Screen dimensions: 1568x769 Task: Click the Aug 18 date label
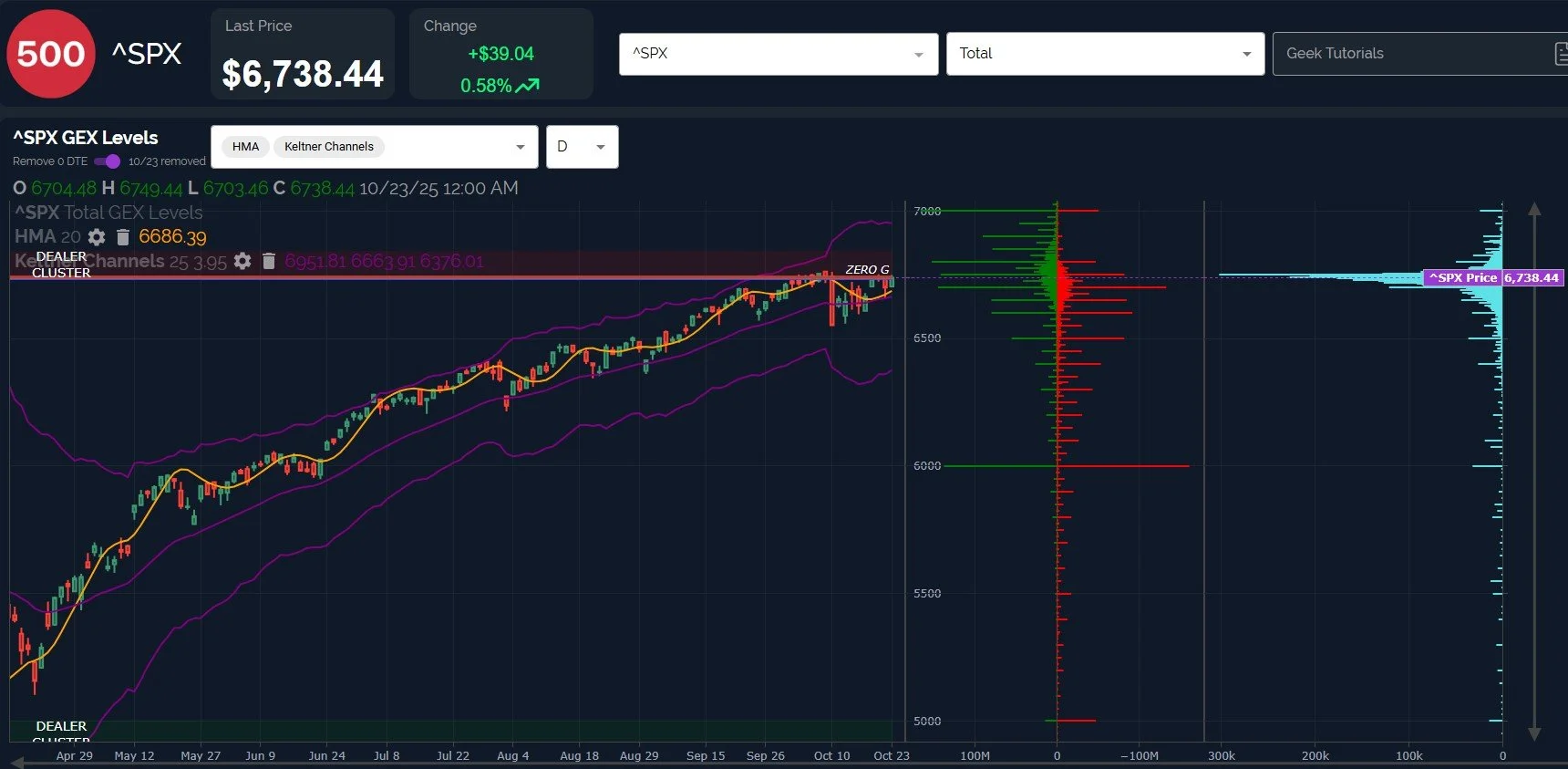(579, 756)
